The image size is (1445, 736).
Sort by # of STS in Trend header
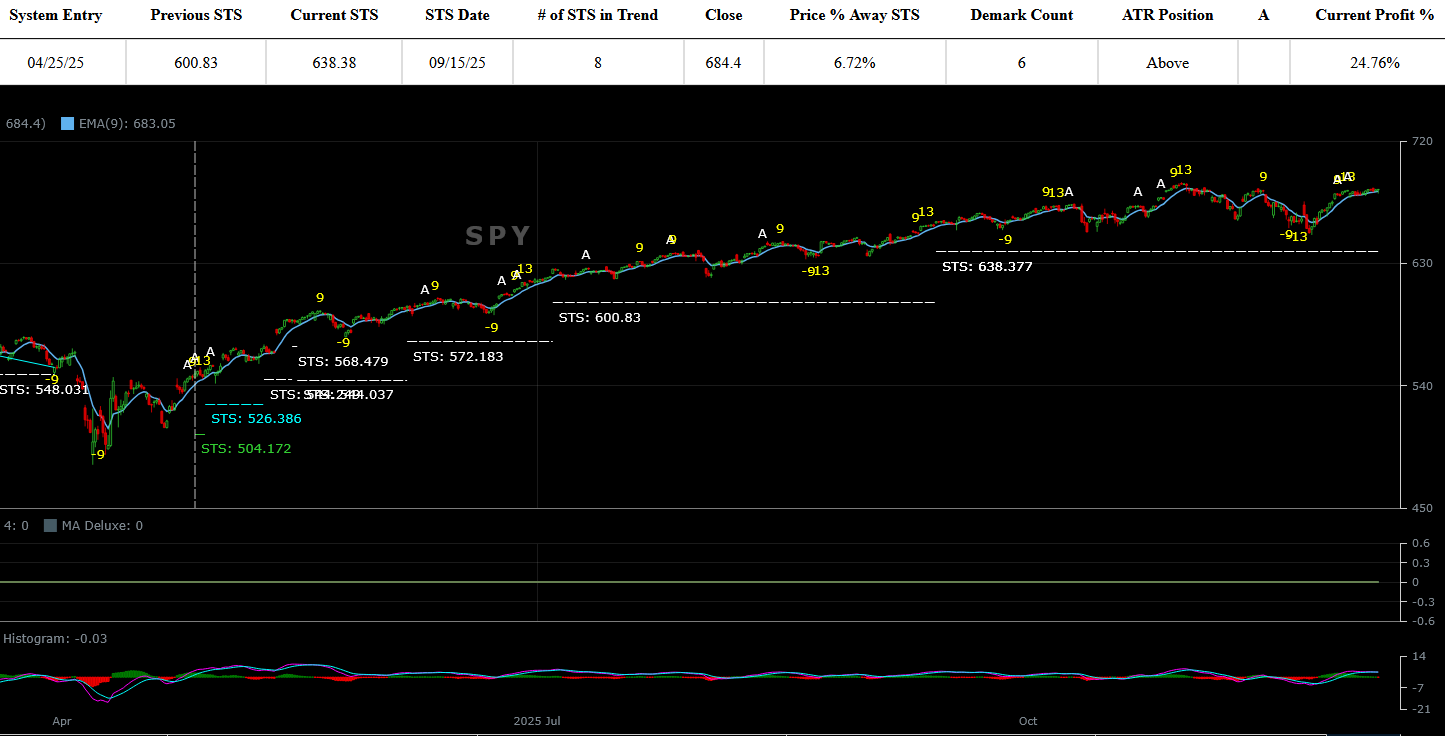598,15
